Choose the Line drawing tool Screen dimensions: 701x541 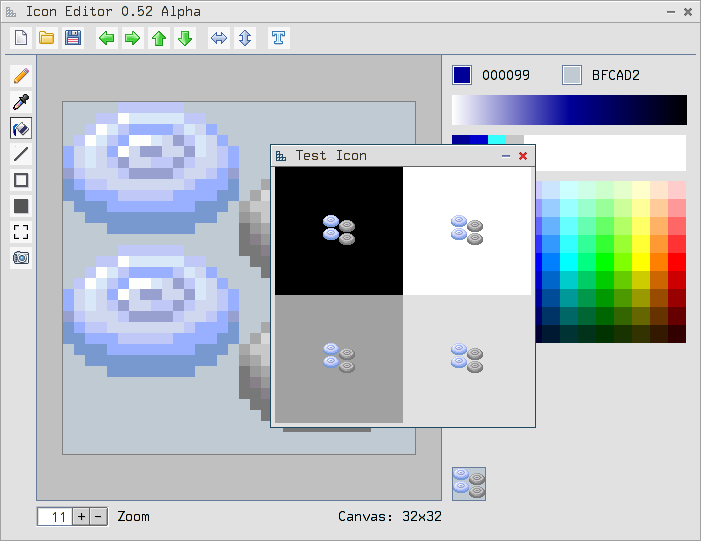coord(20,154)
